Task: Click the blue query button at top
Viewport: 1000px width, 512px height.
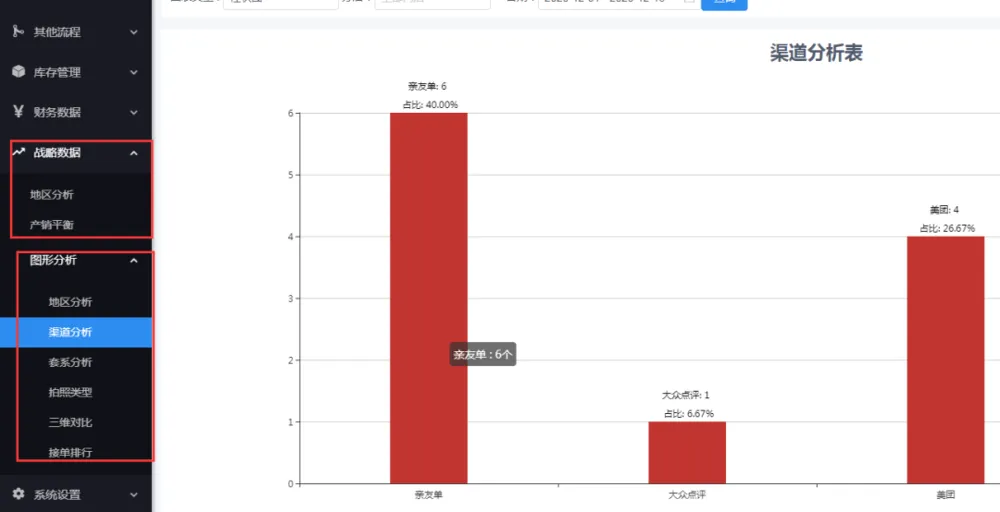Action: point(724,3)
